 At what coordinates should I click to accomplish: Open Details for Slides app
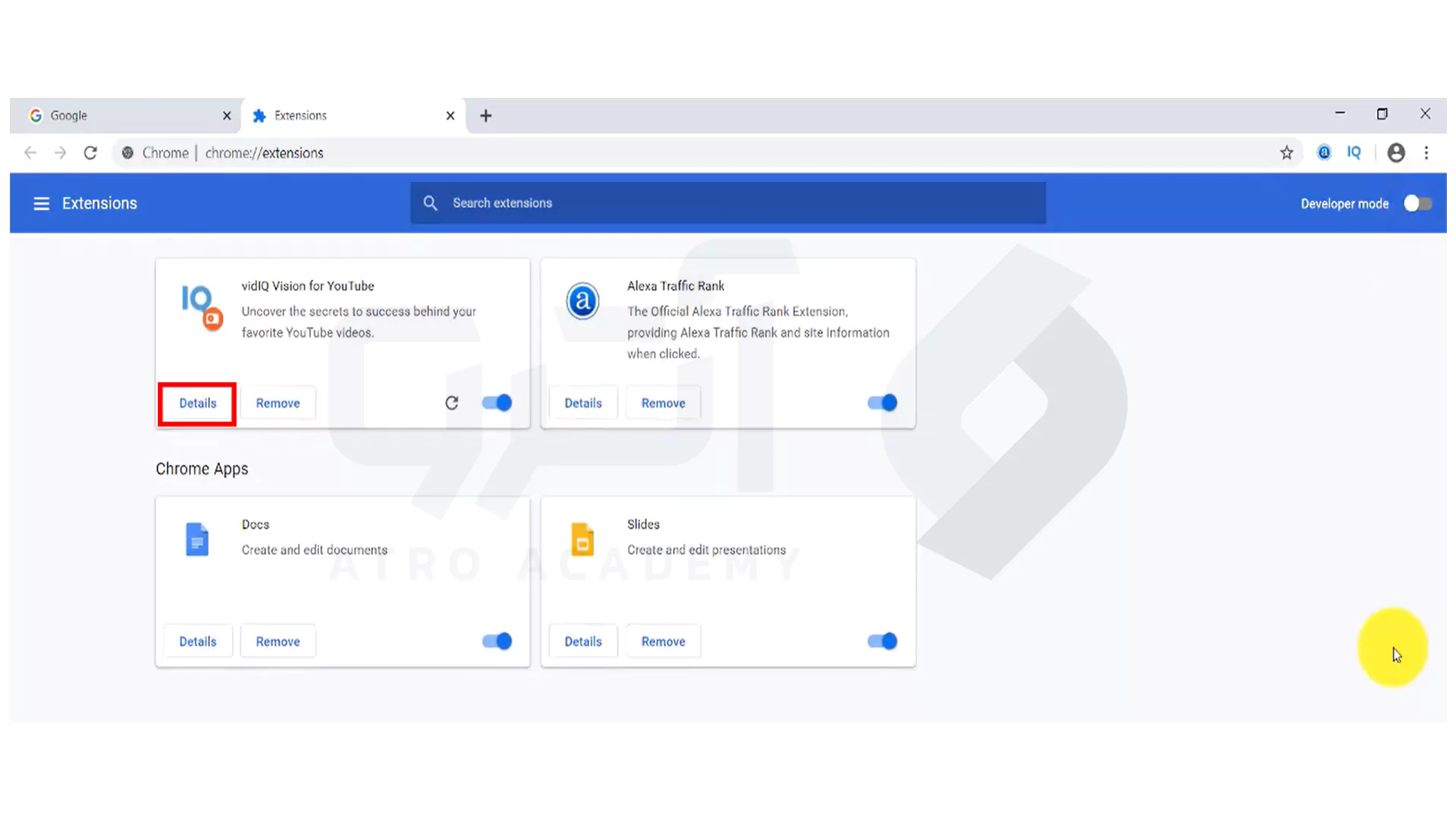[582, 642]
